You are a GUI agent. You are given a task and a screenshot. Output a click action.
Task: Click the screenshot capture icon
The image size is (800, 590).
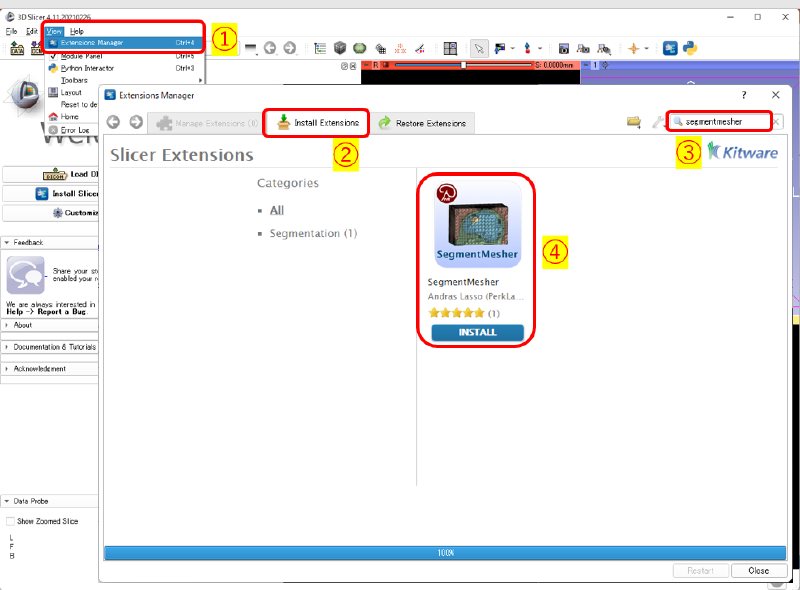click(x=563, y=48)
